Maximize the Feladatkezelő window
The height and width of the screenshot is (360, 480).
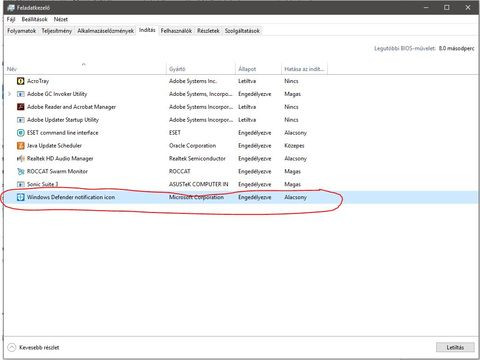[x=447, y=7]
